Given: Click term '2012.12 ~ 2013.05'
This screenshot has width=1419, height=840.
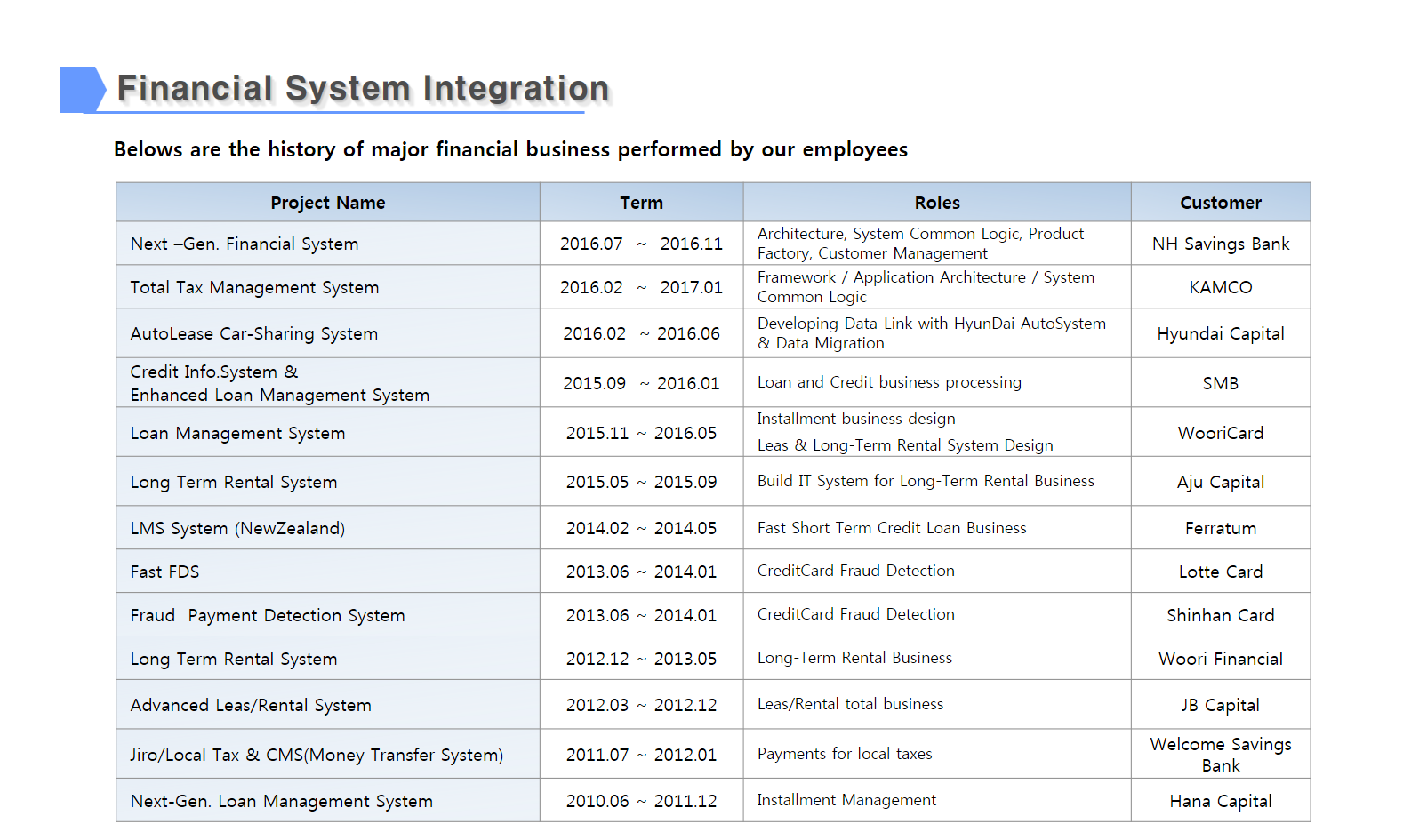Looking at the screenshot, I should tap(642, 659).
